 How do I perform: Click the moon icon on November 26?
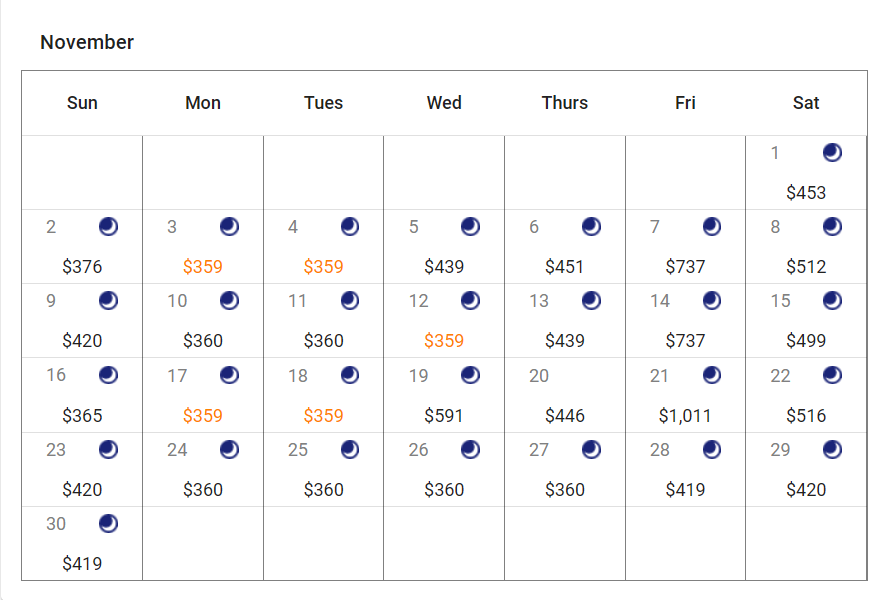click(x=470, y=450)
